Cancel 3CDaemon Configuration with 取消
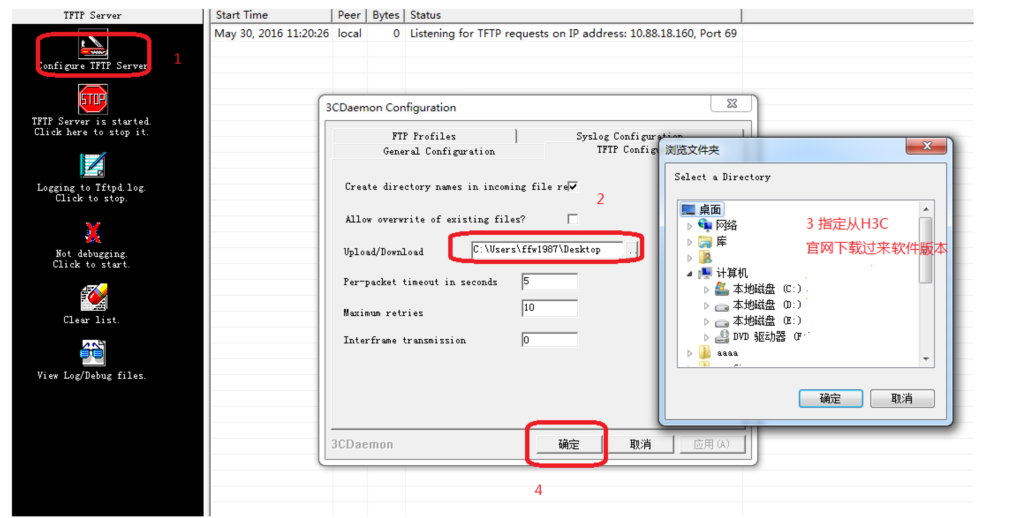The image size is (1024, 518). coord(640,444)
